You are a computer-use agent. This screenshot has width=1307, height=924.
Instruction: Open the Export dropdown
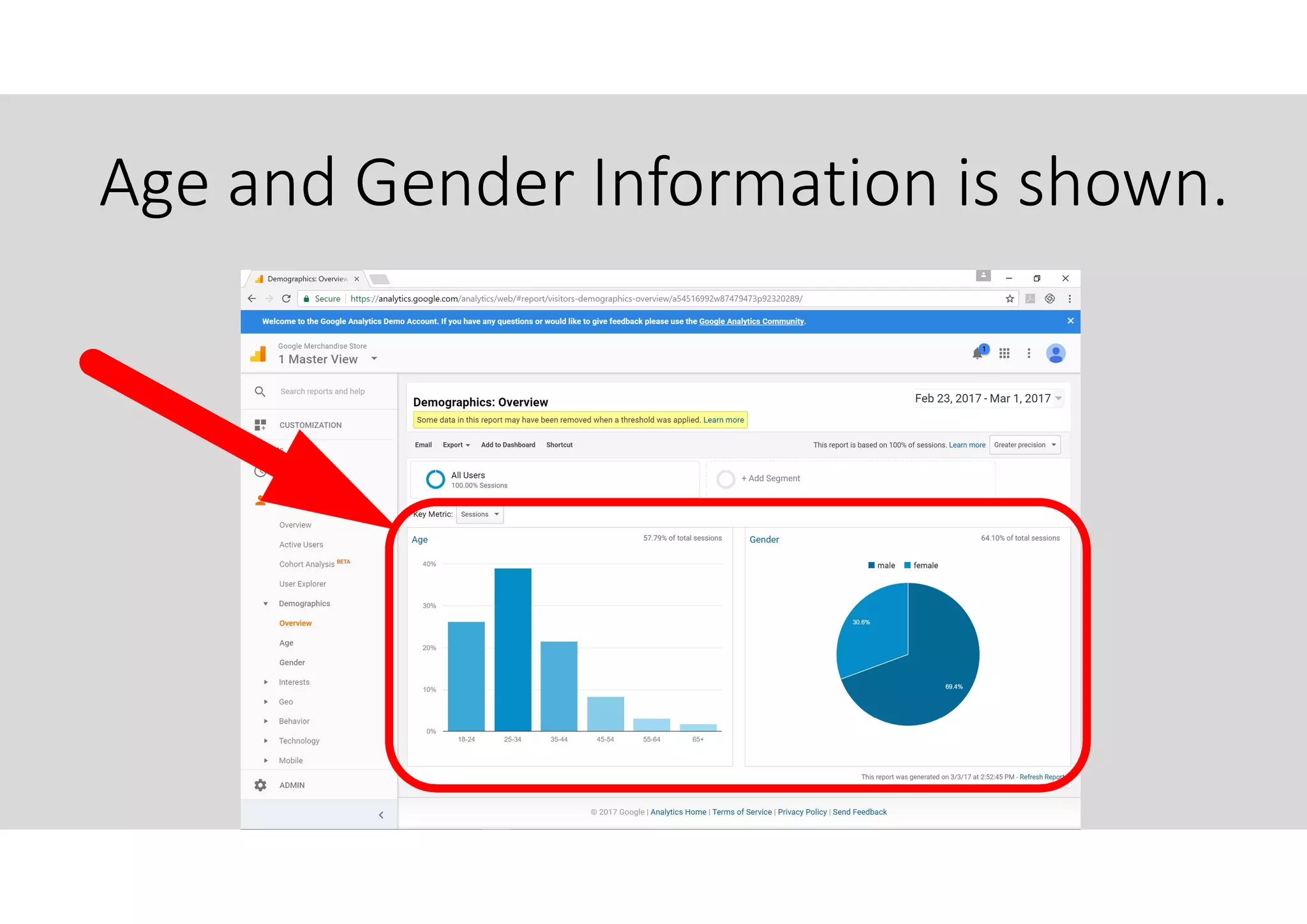[456, 445]
